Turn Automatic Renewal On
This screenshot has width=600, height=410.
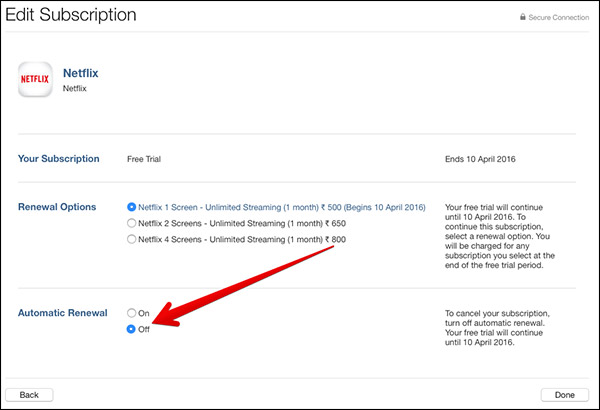pyautogui.click(x=131, y=313)
